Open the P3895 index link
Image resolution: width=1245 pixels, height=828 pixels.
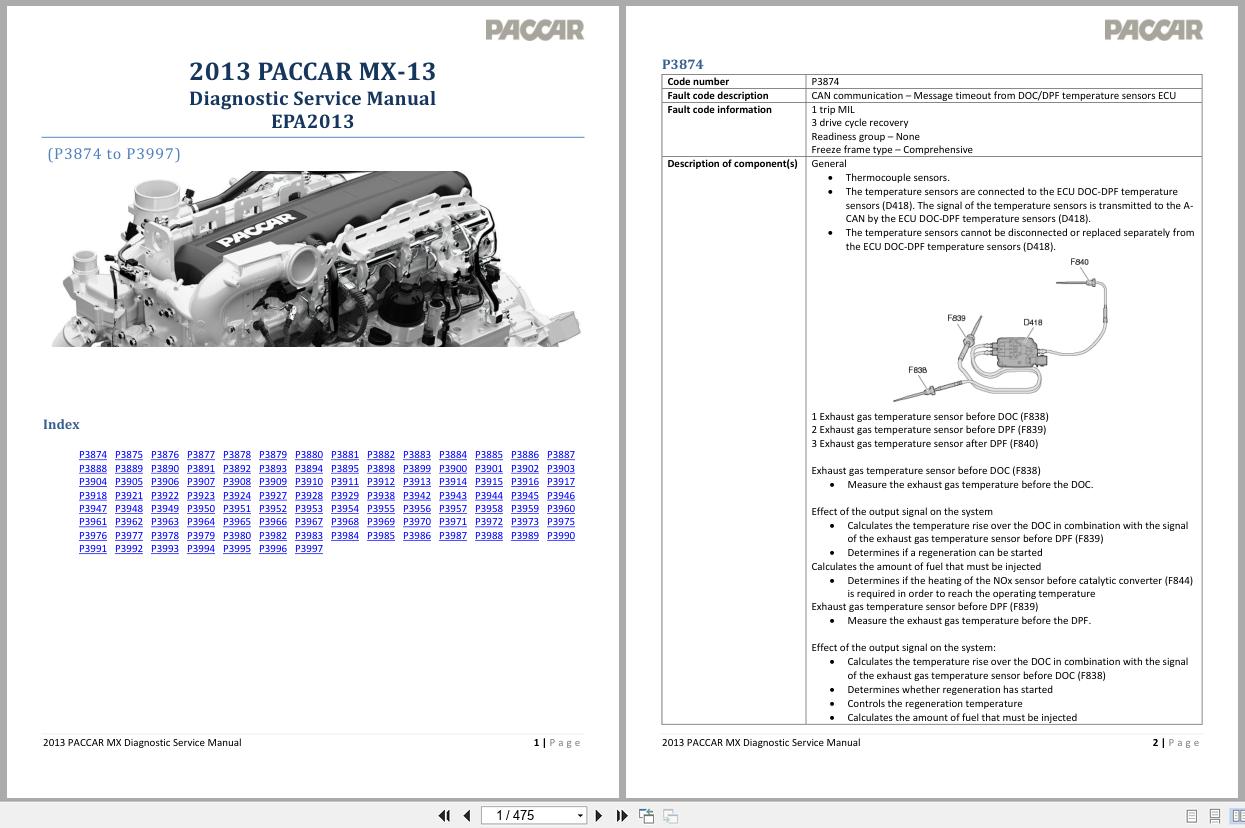point(345,468)
